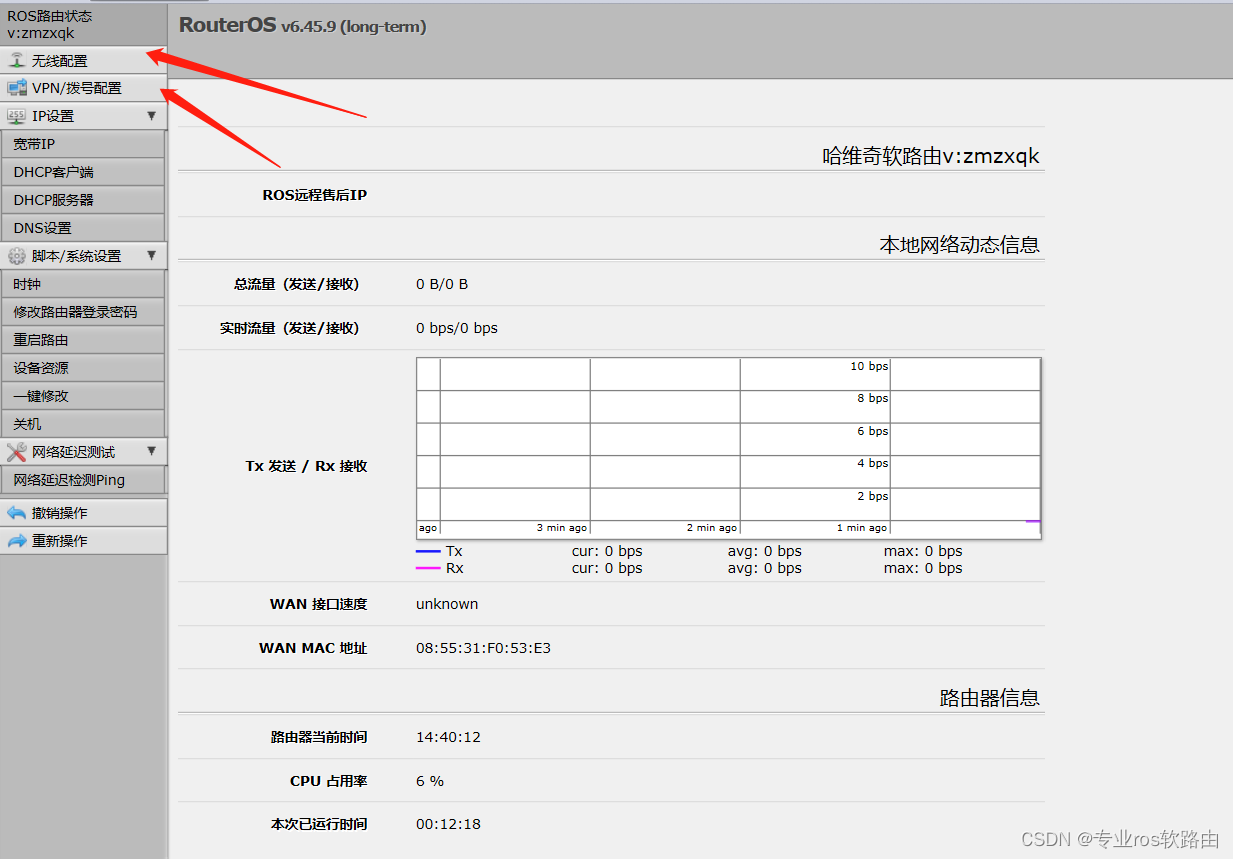Collapse the IP设置 section arrow

(152, 116)
